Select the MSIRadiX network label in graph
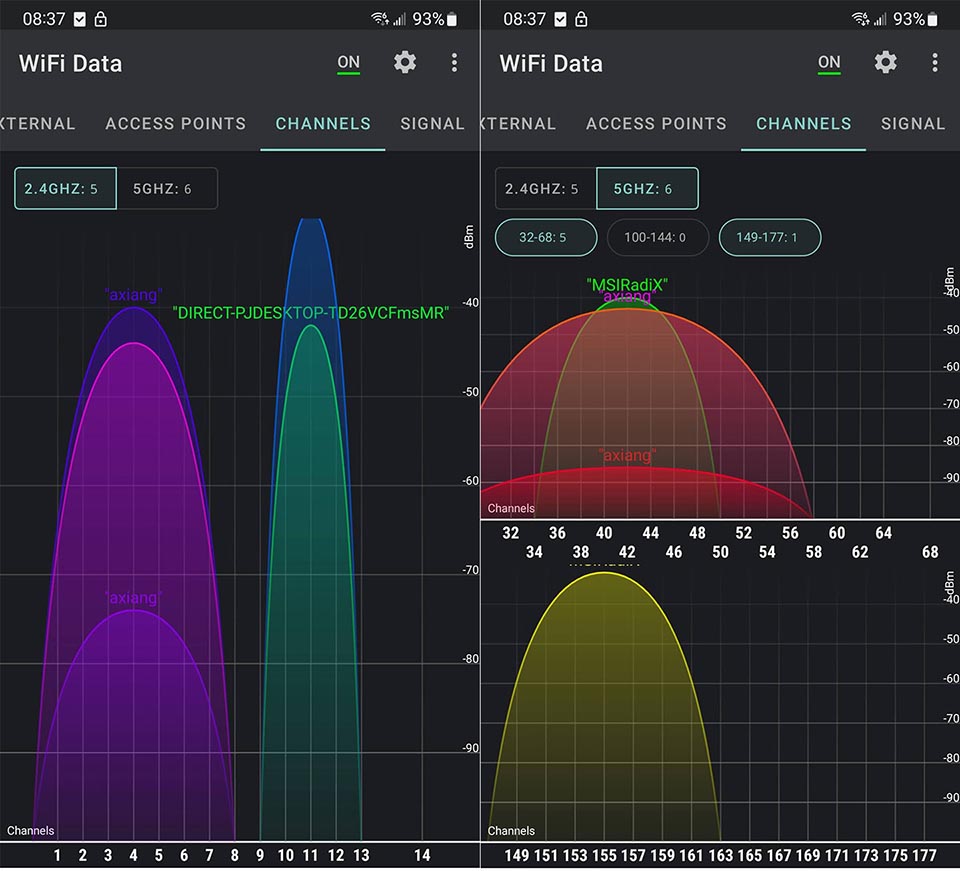The height and width of the screenshot is (871, 960). (x=627, y=285)
